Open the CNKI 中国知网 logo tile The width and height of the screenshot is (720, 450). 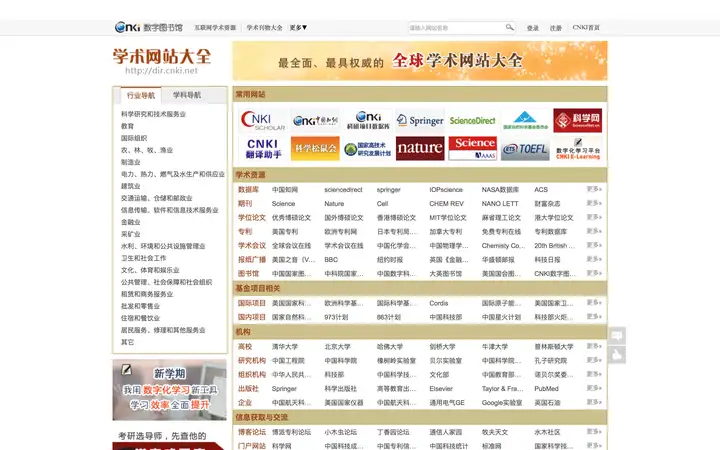coord(315,120)
